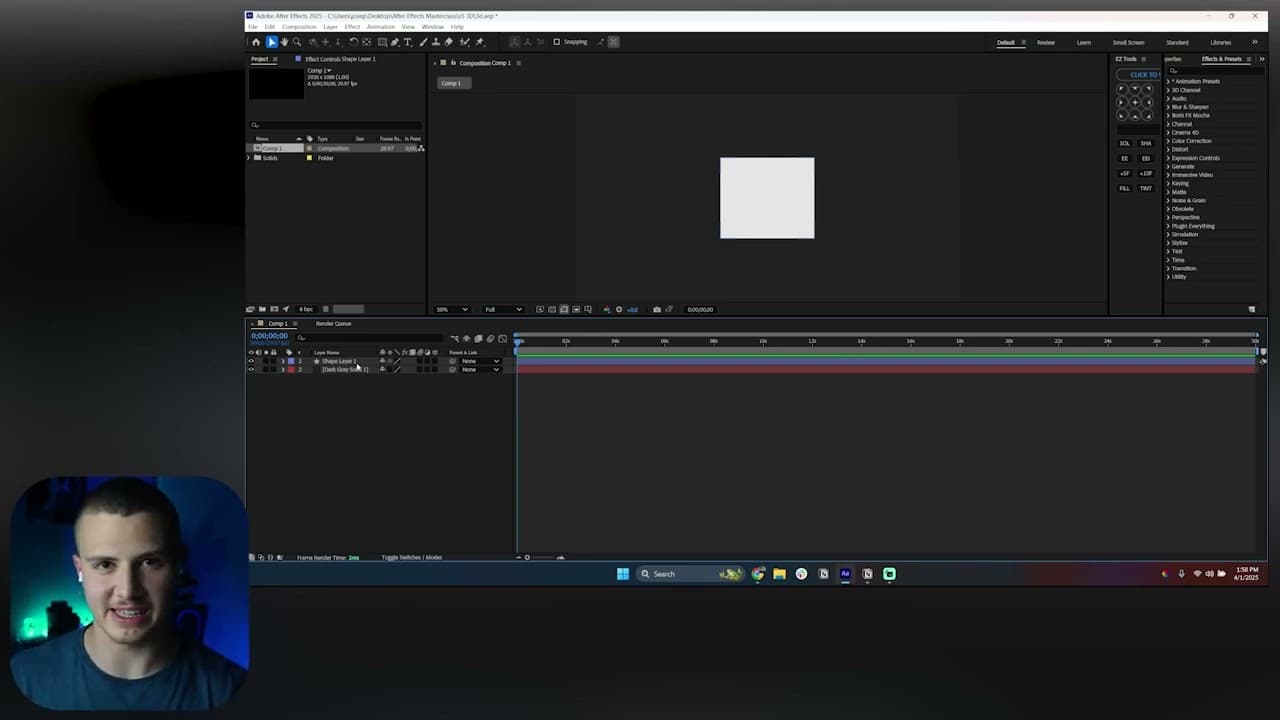This screenshot has height=720, width=1280.
Task: Select the Hand tool
Action: click(x=285, y=42)
